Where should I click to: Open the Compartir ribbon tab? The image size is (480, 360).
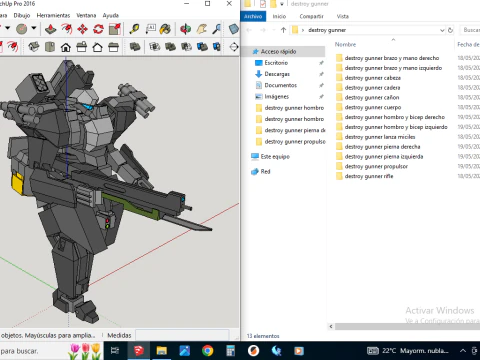tap(311, 16)
